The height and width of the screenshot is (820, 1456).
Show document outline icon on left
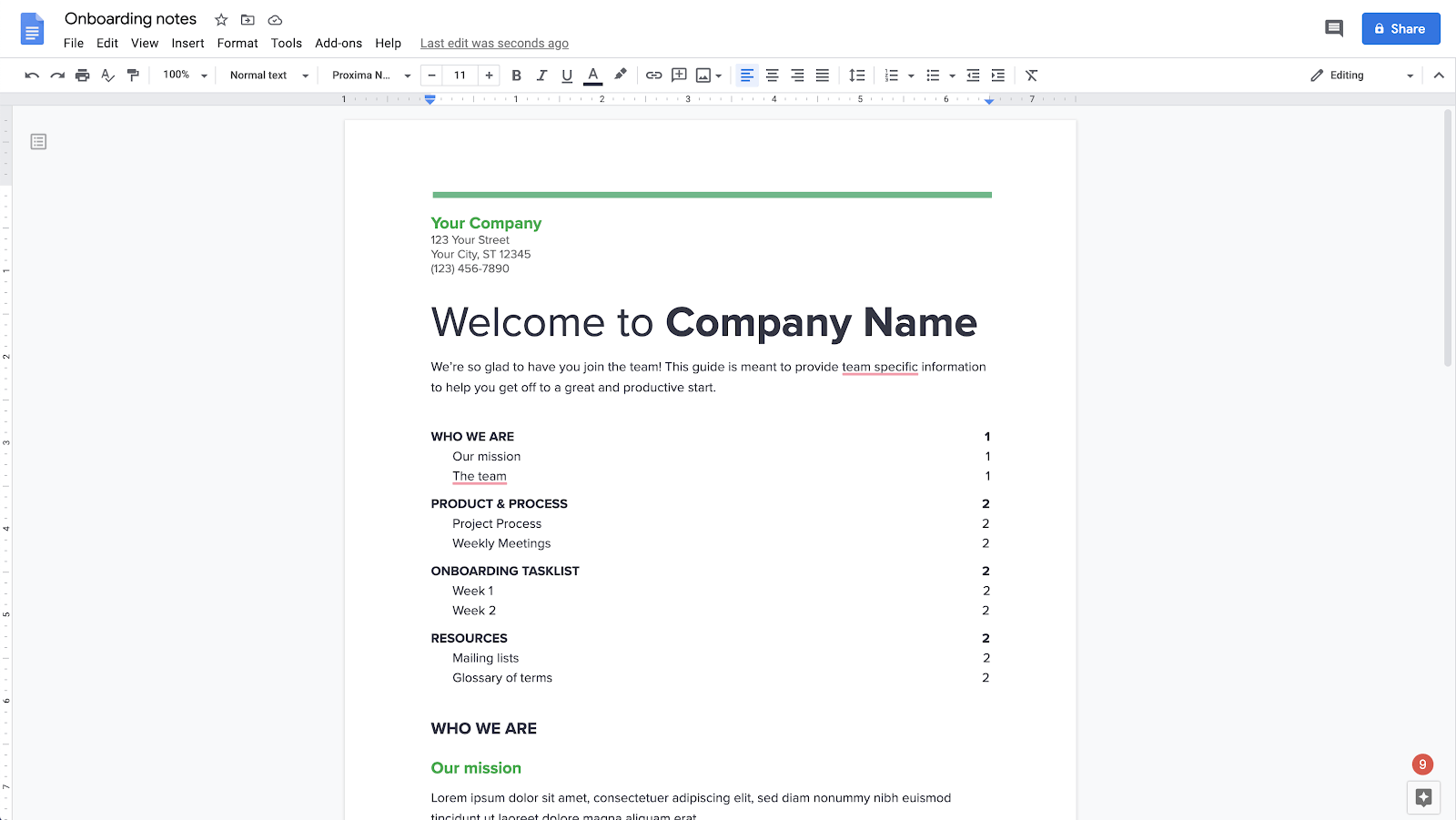pyautogui.click(x=38, y=142)
